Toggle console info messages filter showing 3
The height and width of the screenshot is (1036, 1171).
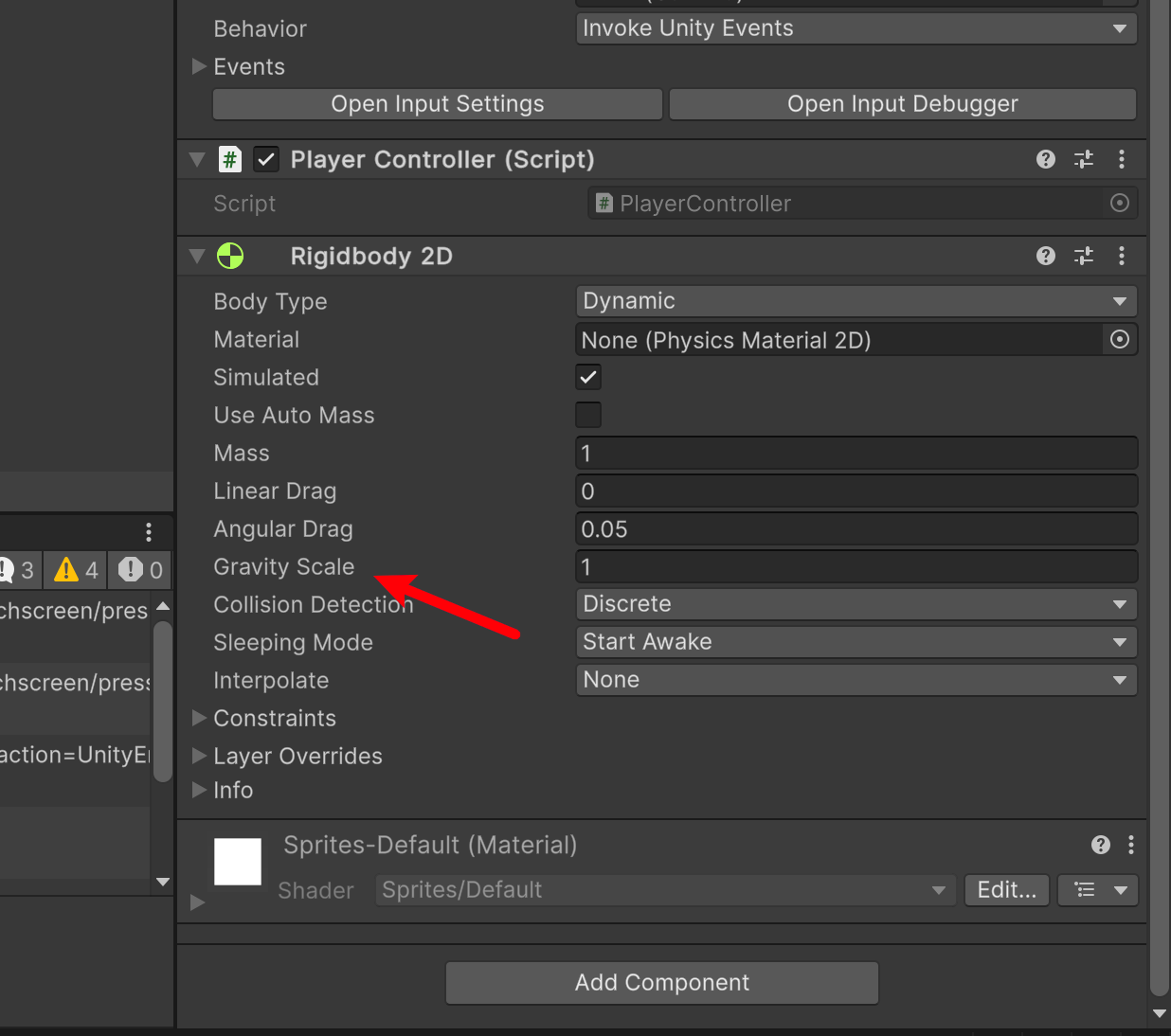pyautogui.click(x=19, y=569)
